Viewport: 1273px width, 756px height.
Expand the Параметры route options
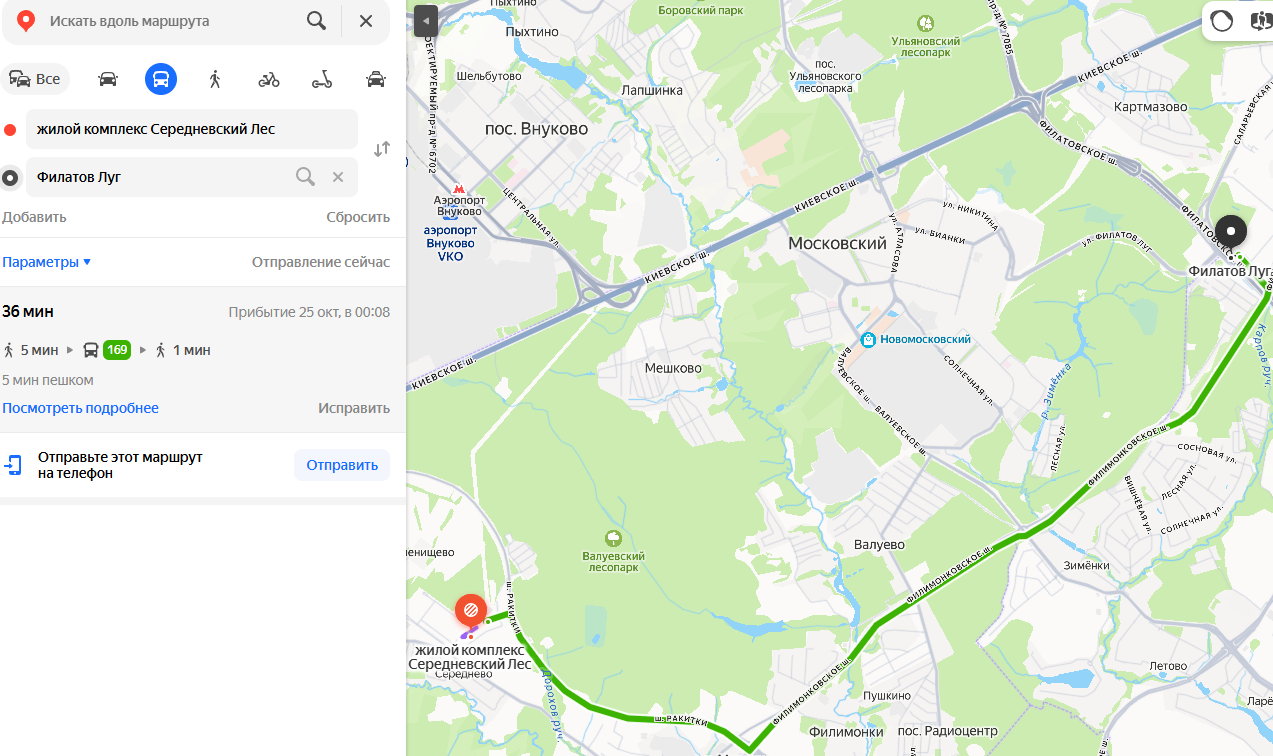(x=46, y=262)
